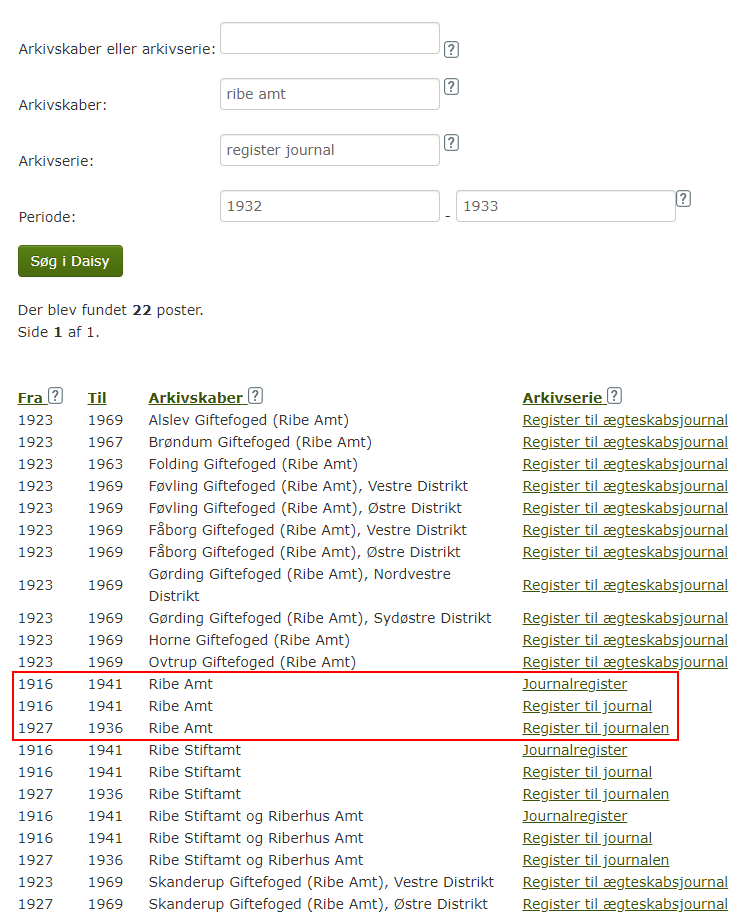Open Journalregister link for Ribe Stiftamt

point(575,751)
